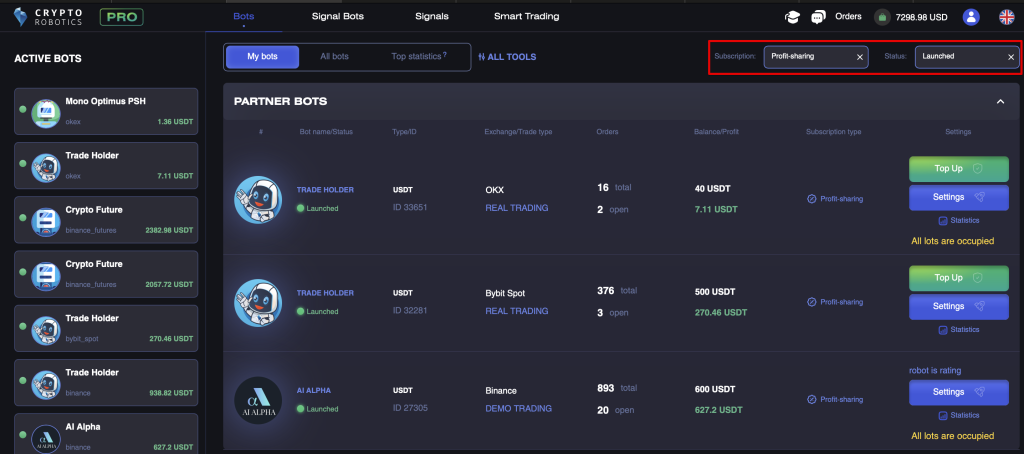The image size is (1024, 454).
Task: Open ALL TOOLS
Action: pos(507,57)
